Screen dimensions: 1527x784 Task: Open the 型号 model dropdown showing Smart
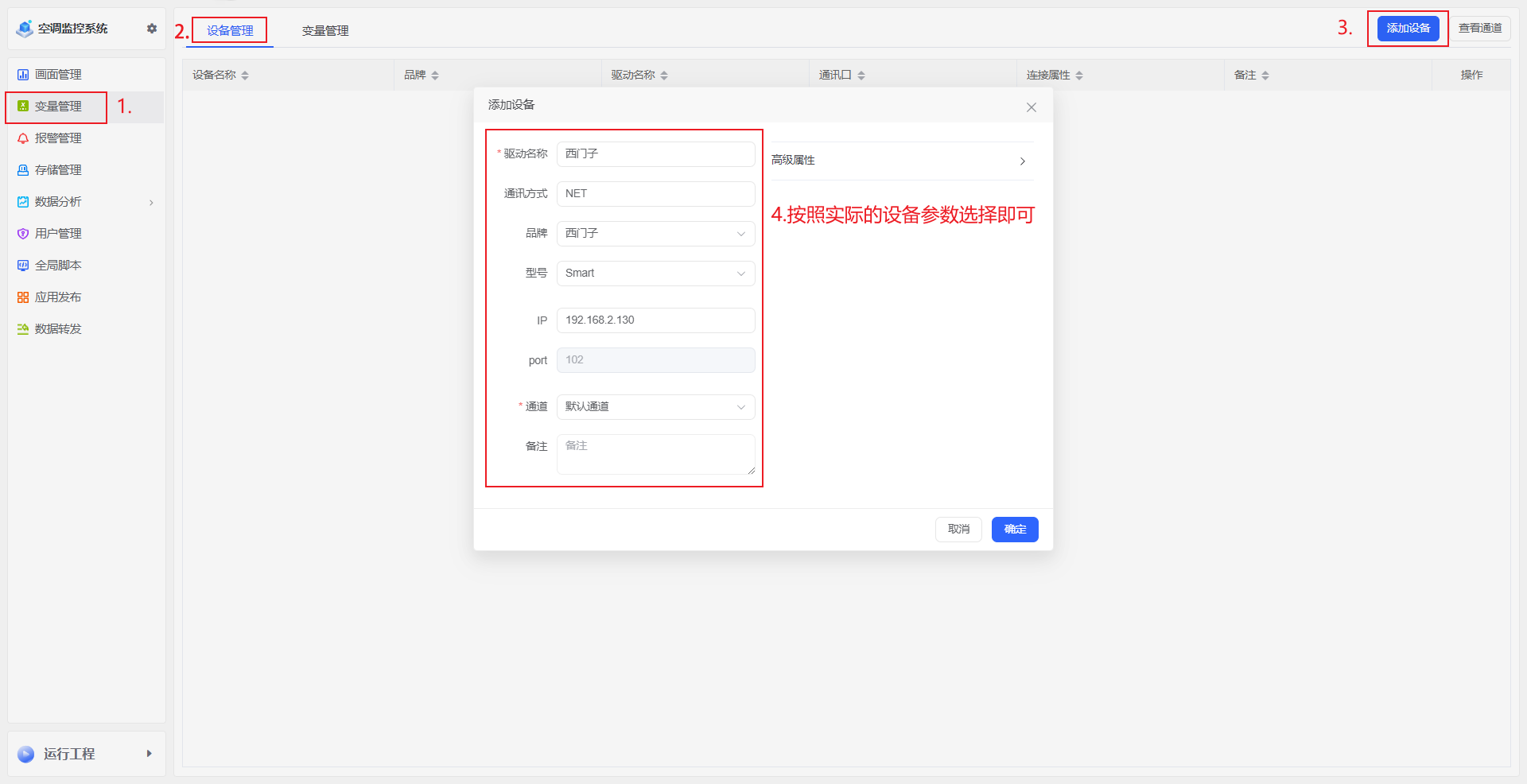[x=655, y=273]
